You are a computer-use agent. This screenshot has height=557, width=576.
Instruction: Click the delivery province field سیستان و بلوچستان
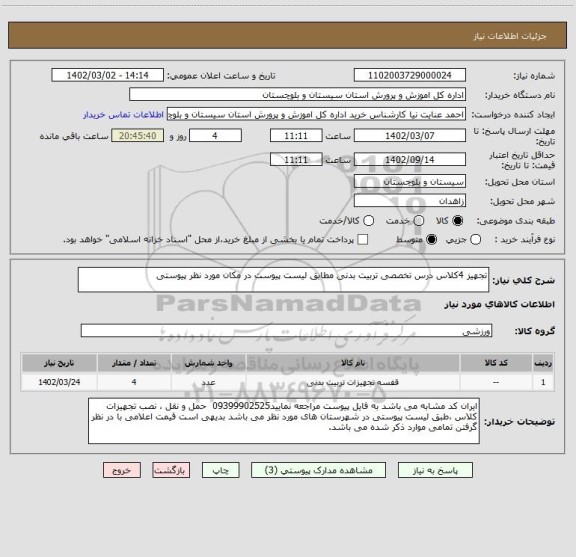(x=410, y=182)
